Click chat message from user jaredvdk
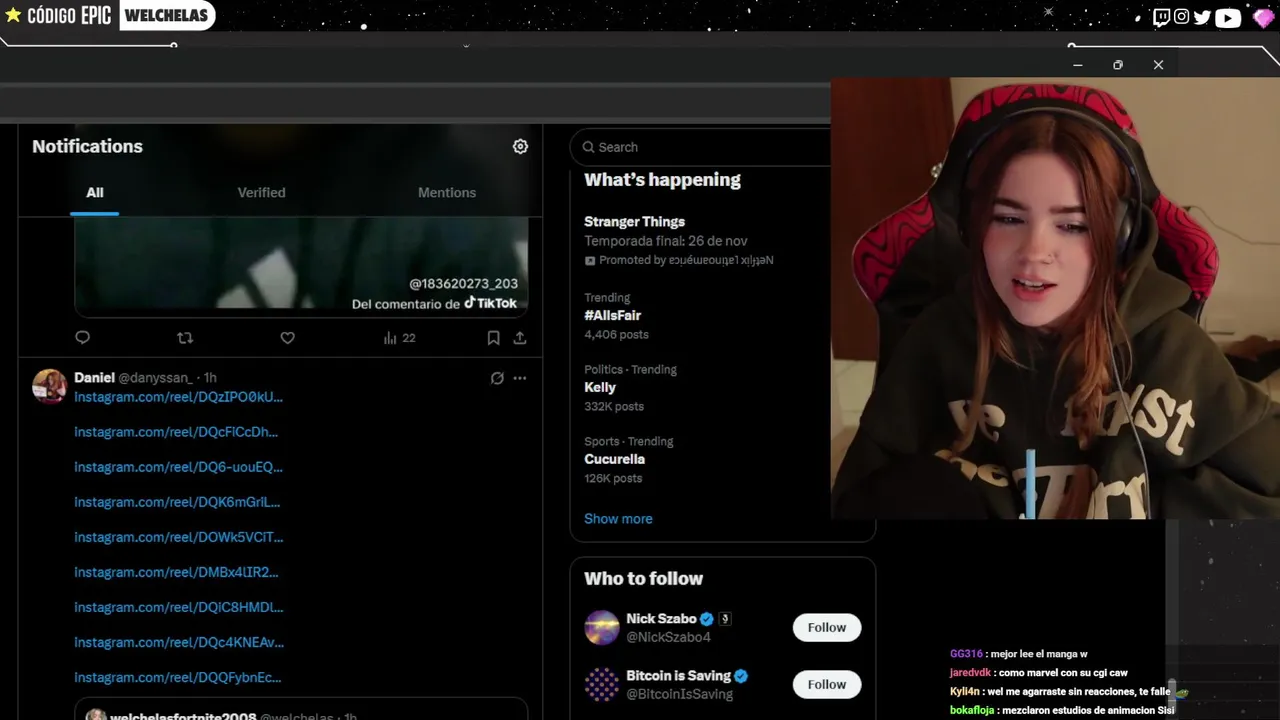This screenshot has width=1280, height=720. pos(1038,673)
